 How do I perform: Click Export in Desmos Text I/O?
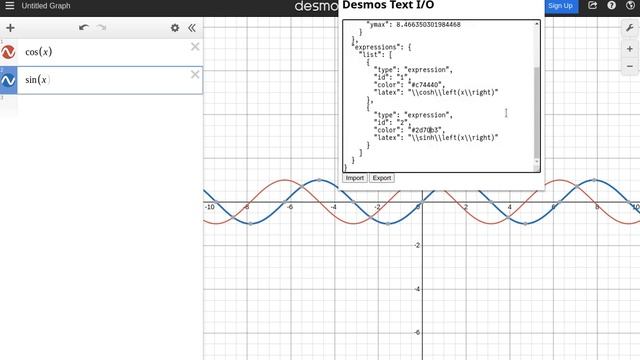click(382, 178)
